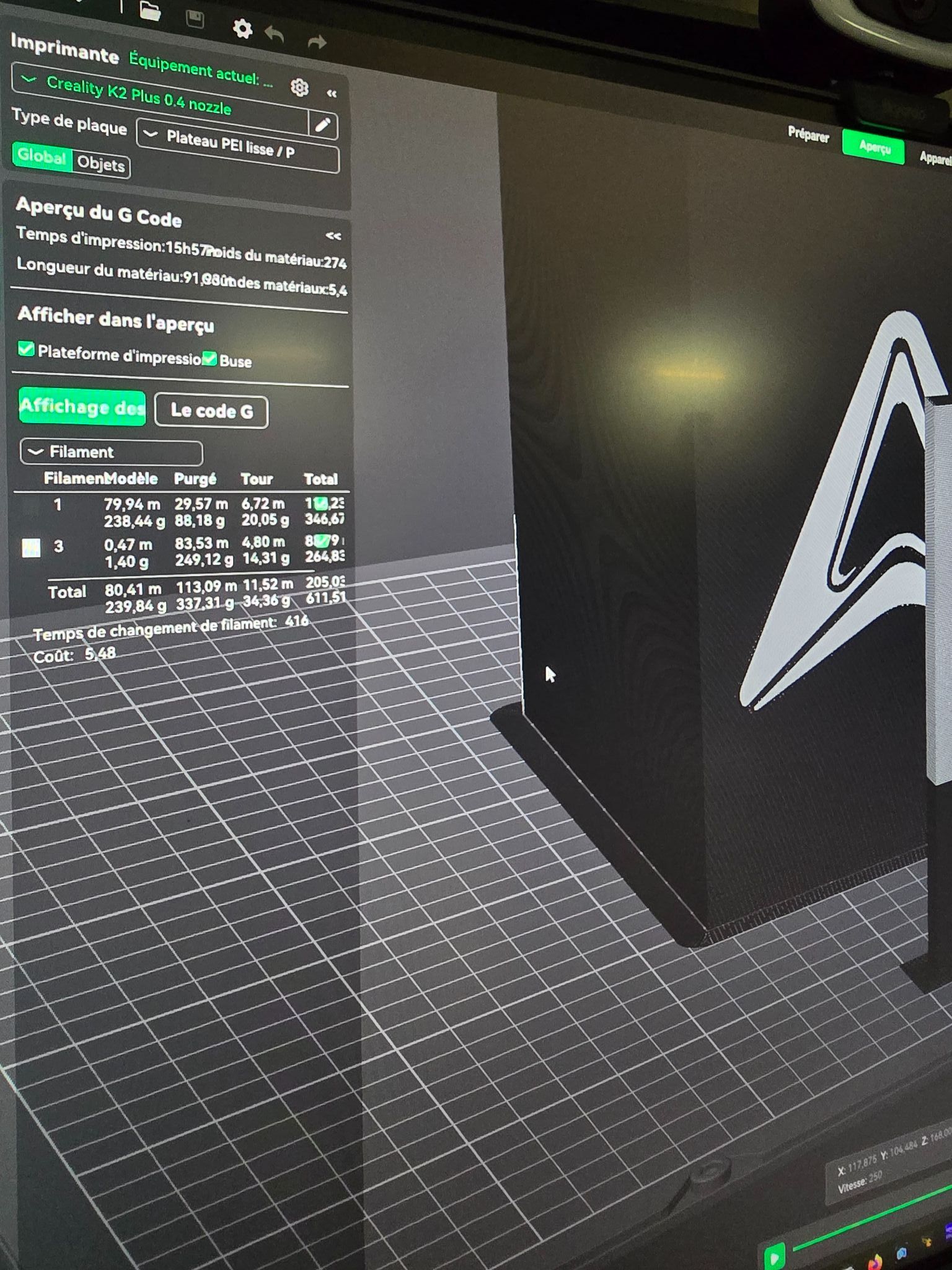Click the Tour column header
952x1270 pixels.
pyautogui.click(x=257, y=479)
